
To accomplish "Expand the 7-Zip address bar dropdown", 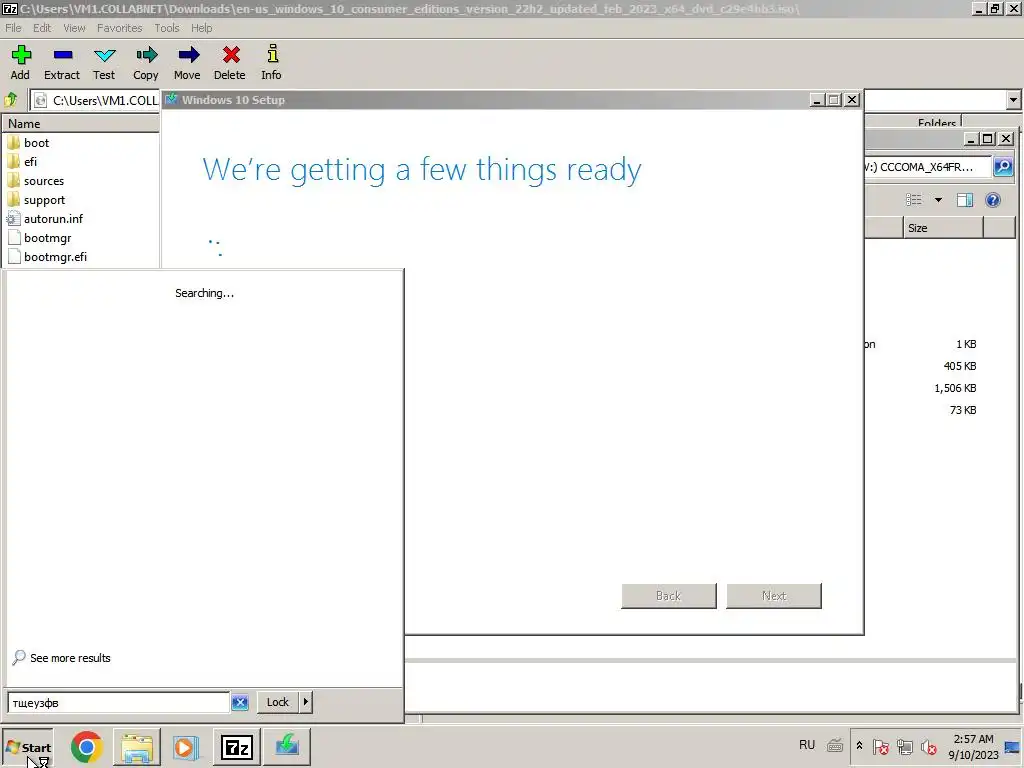I will (1013, 101).
